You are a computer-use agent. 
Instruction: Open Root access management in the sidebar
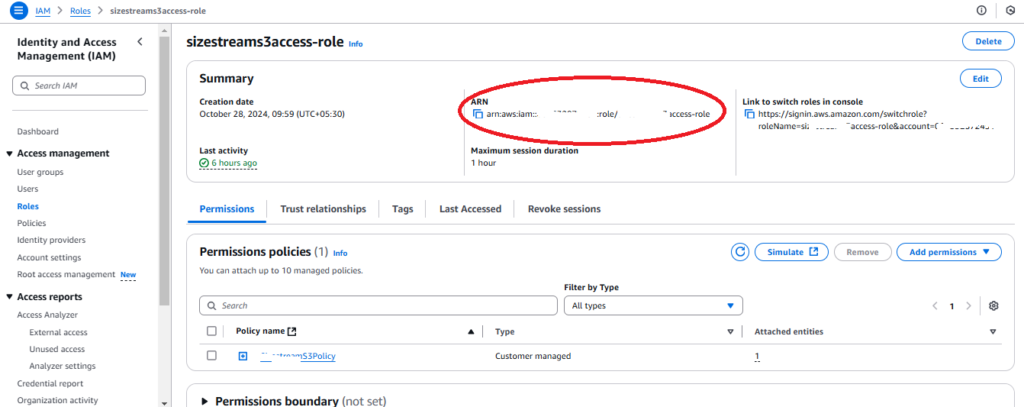pos(66,274)
